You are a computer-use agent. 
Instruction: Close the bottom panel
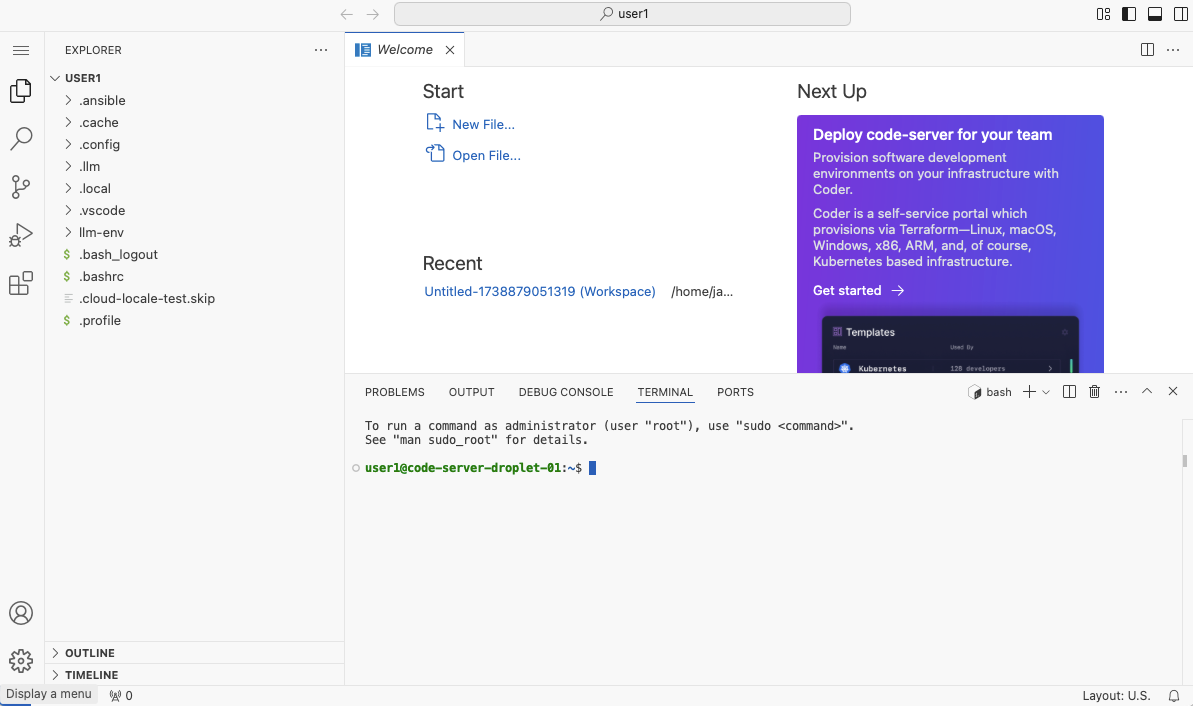(1172, 391)
